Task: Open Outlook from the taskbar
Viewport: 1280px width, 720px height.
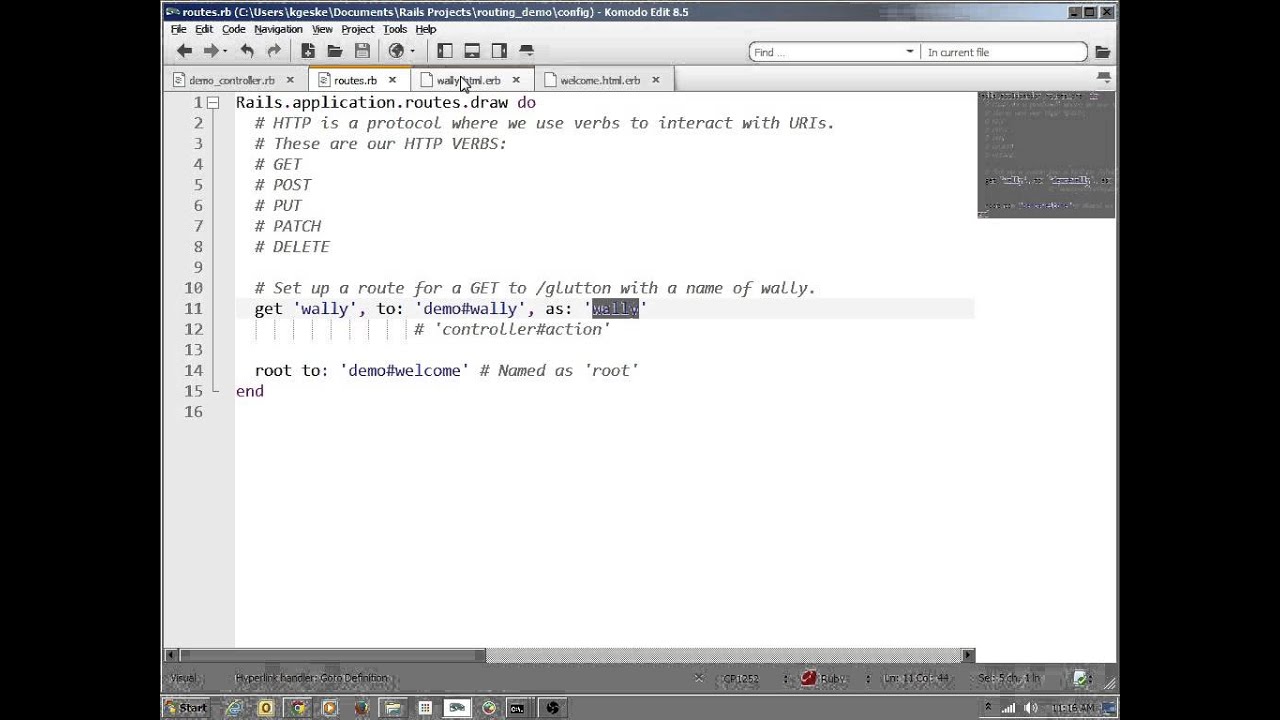Action: pyautogui.click(x=265, y=708)
